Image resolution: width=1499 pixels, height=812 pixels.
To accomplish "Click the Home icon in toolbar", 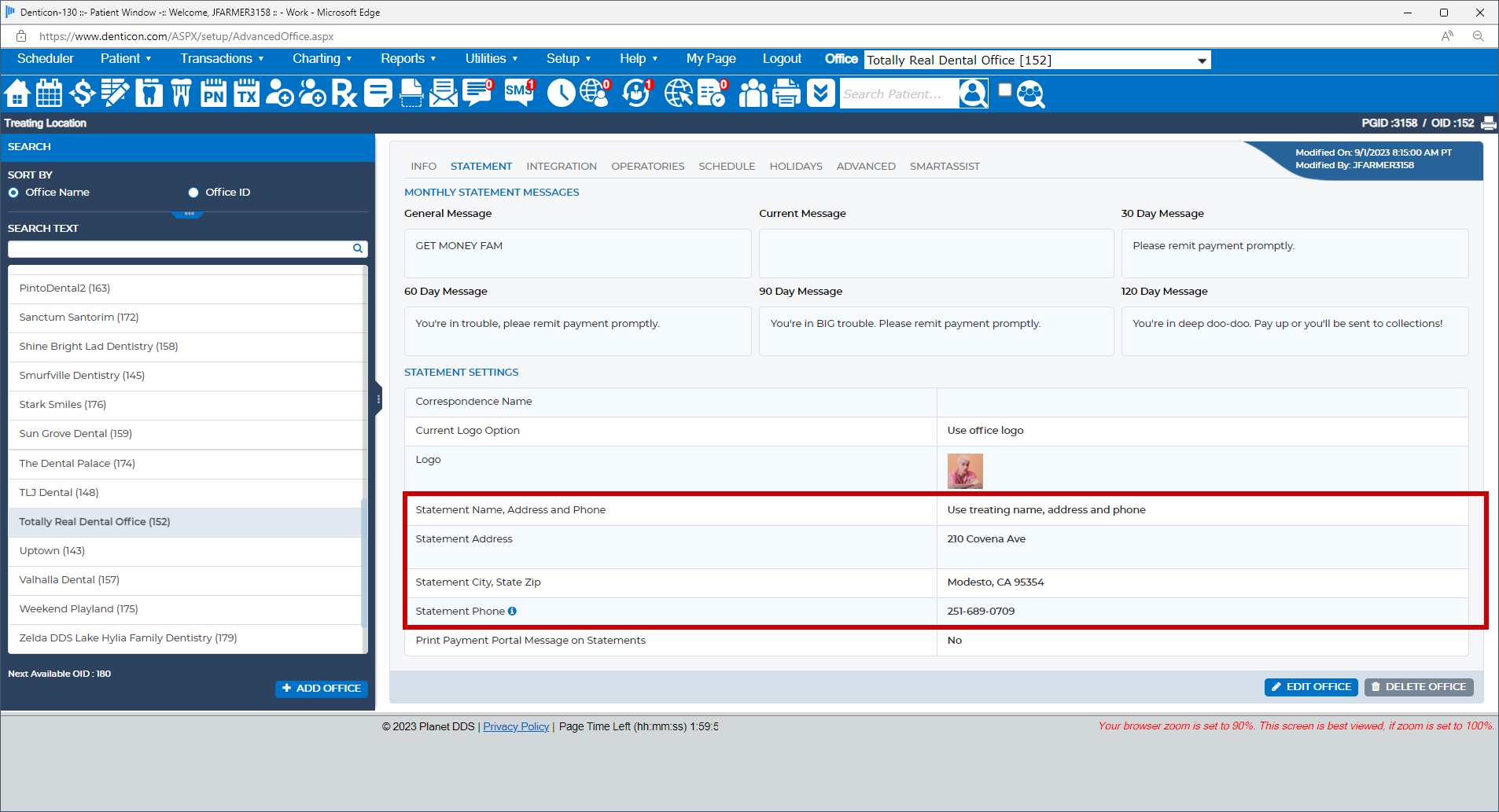I will coord(17,94).
